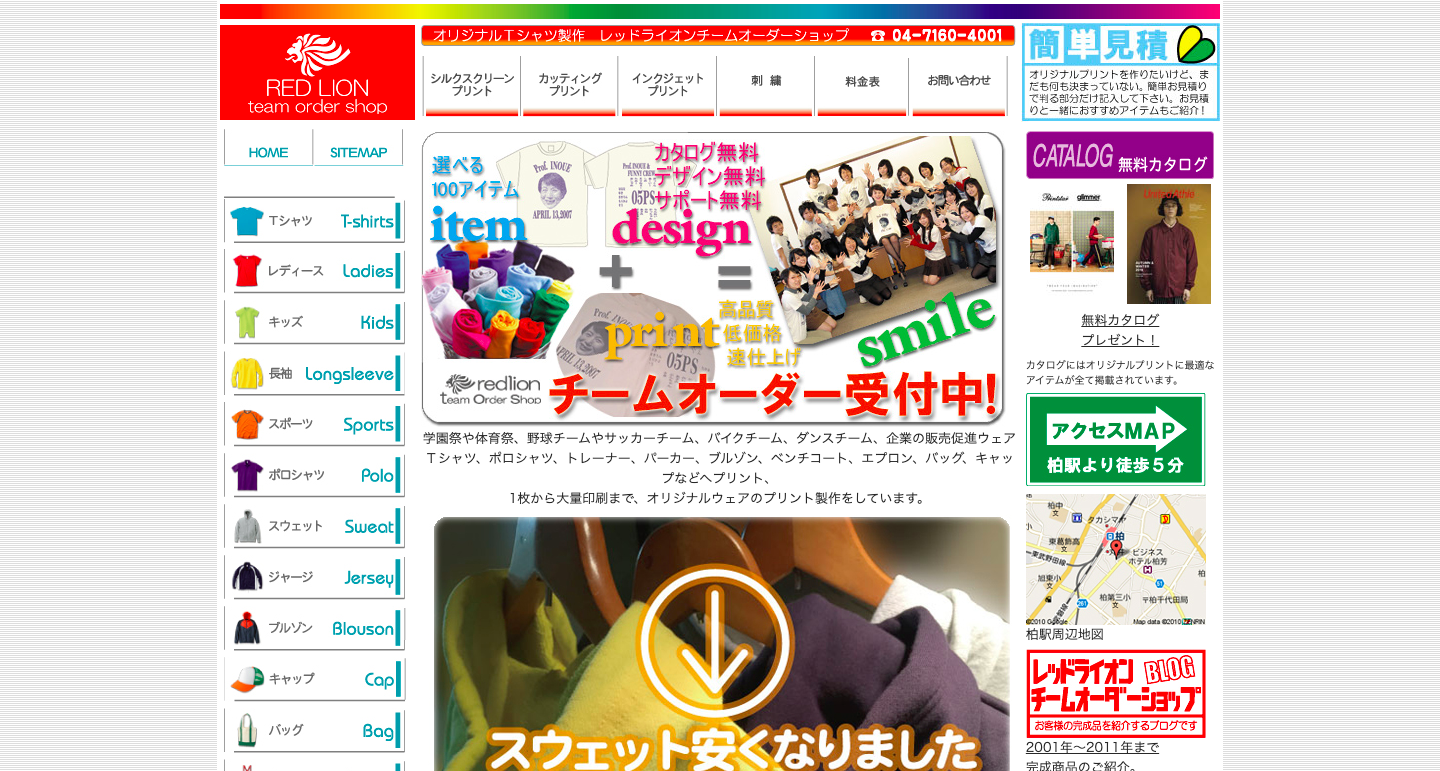Open the yellow Longsleeve category
This screenshot has height=771, width=1440.
pyautogui.click(x=247, y=373)
